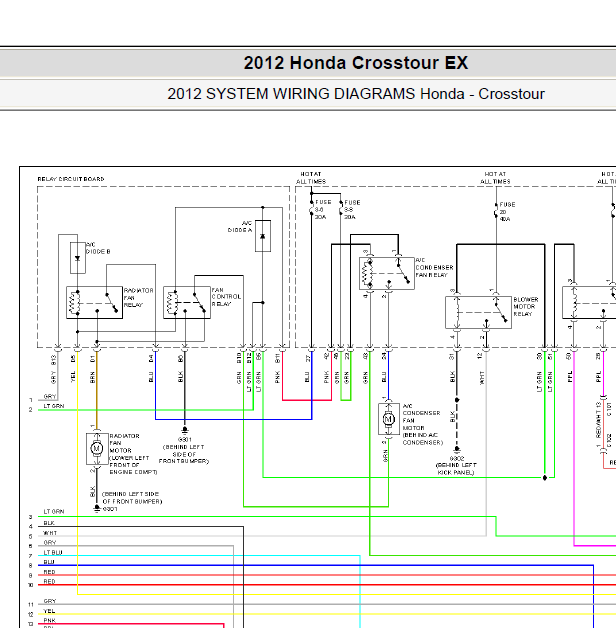Image resolution: width=616 pixels, height=628 pixels.
Task: Click the 'RED' label on line 10
Action: click(x=49, y=582)
